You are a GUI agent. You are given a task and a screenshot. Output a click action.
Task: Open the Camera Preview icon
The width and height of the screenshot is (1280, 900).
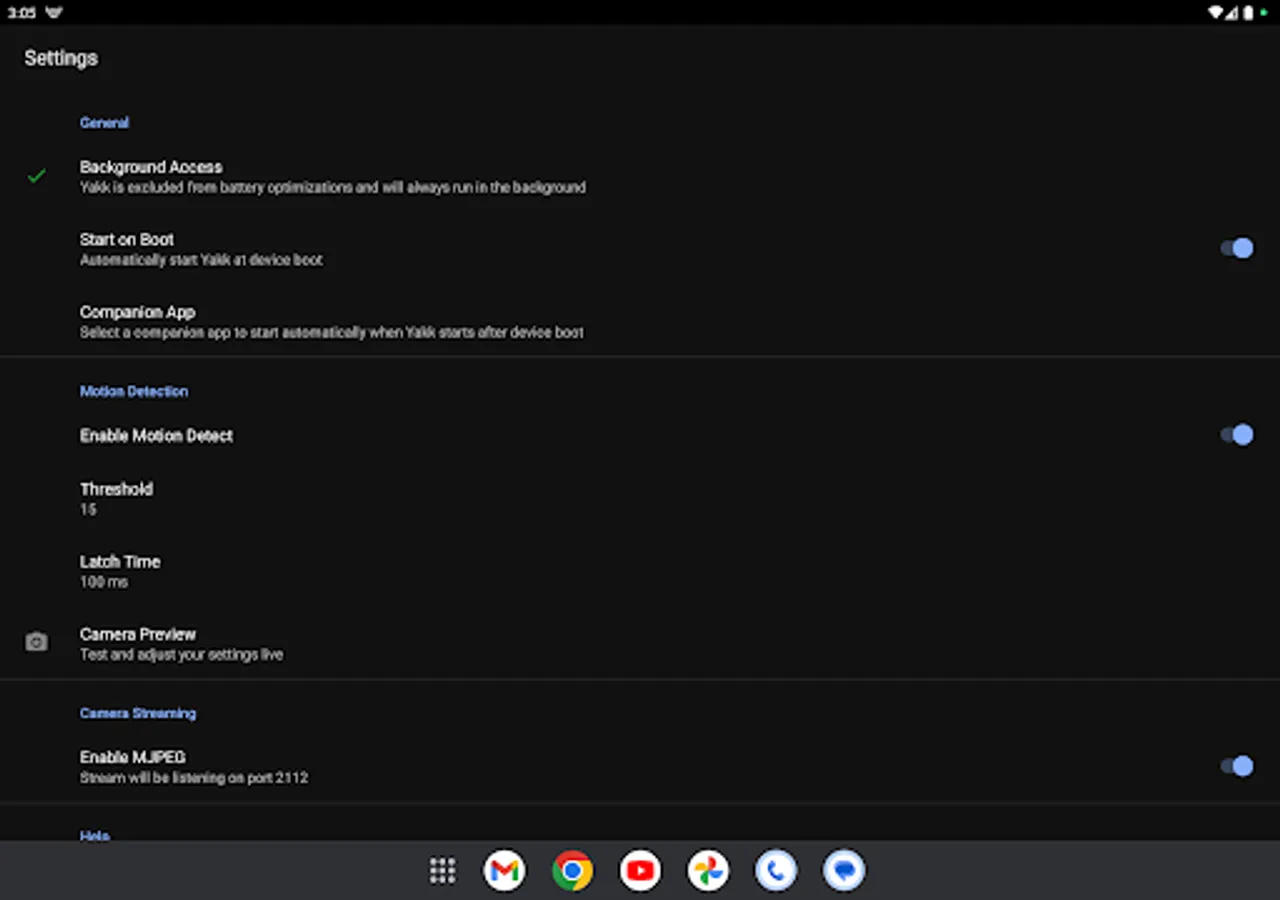[x=36, y=641]
